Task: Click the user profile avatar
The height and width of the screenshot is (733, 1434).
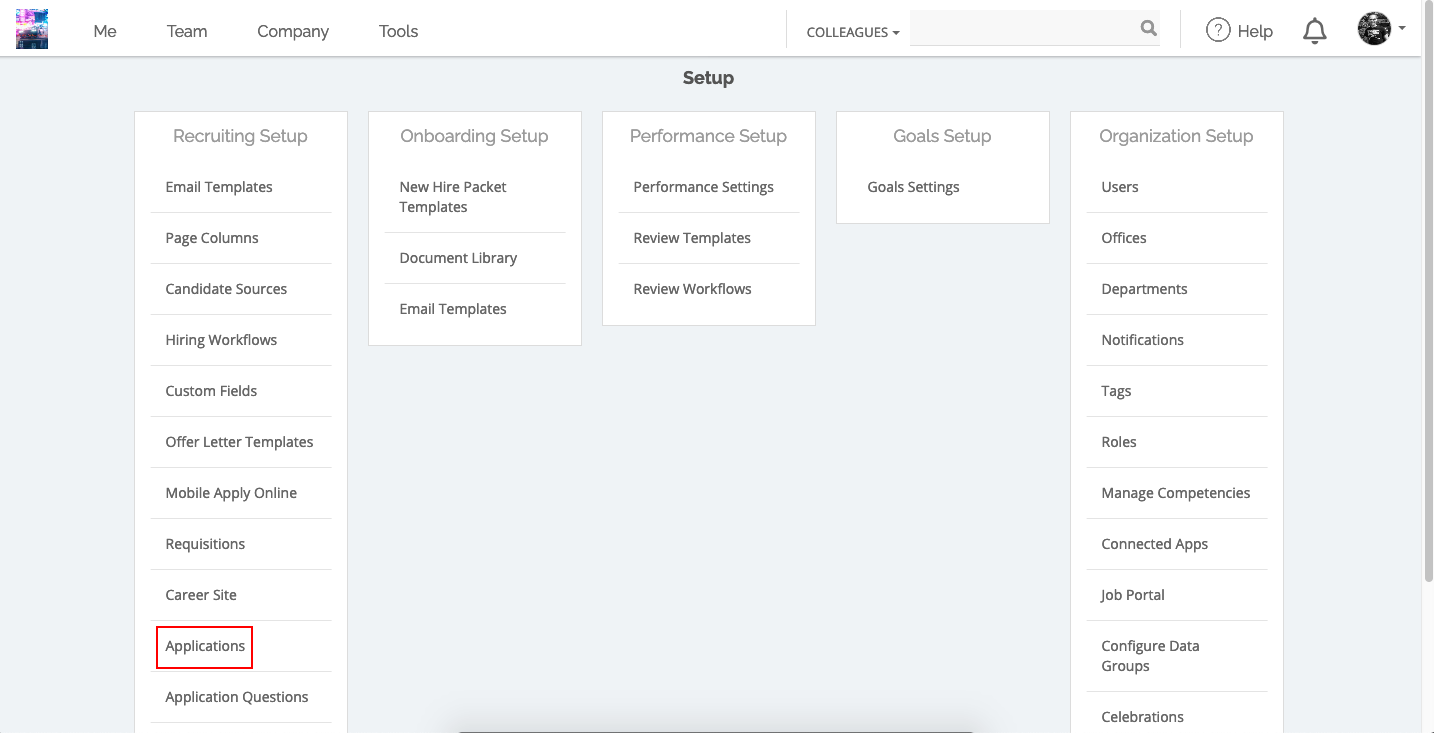Action: click(x=1374, y=29)
